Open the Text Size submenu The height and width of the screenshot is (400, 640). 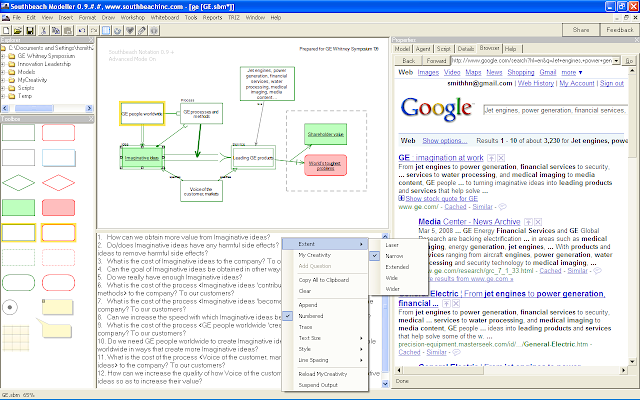coord(325,338)
